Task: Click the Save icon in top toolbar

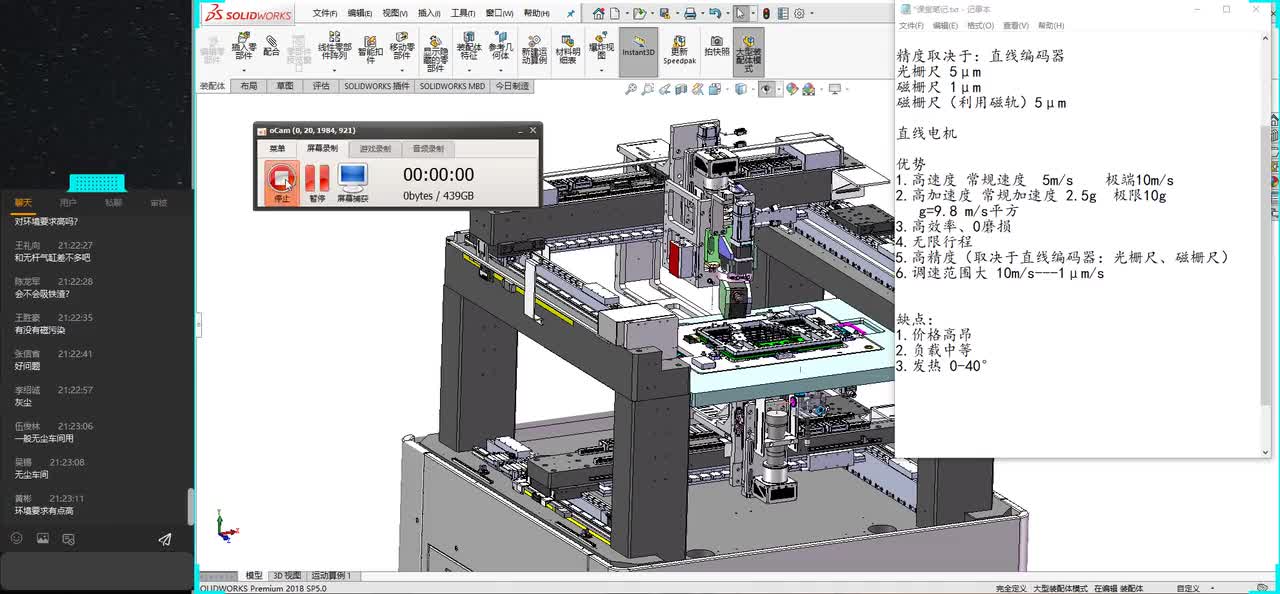Action: pos(664,14)
